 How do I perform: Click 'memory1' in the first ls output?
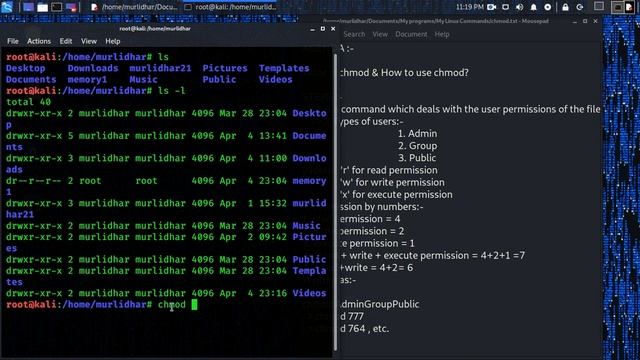point(87,80)
